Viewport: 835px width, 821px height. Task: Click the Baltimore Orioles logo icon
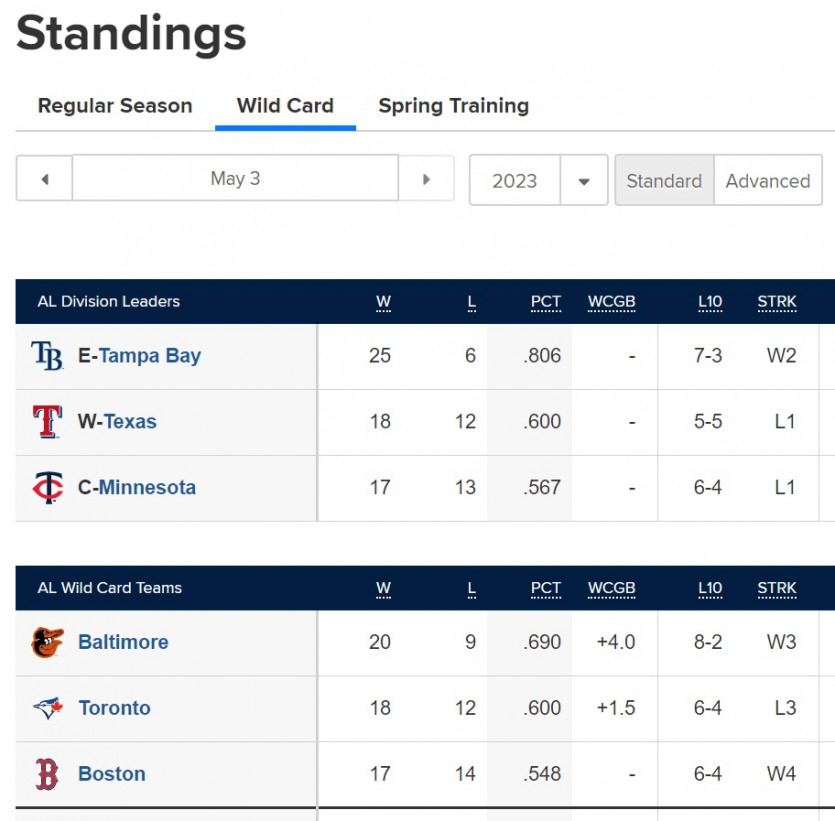pos(47,642)
